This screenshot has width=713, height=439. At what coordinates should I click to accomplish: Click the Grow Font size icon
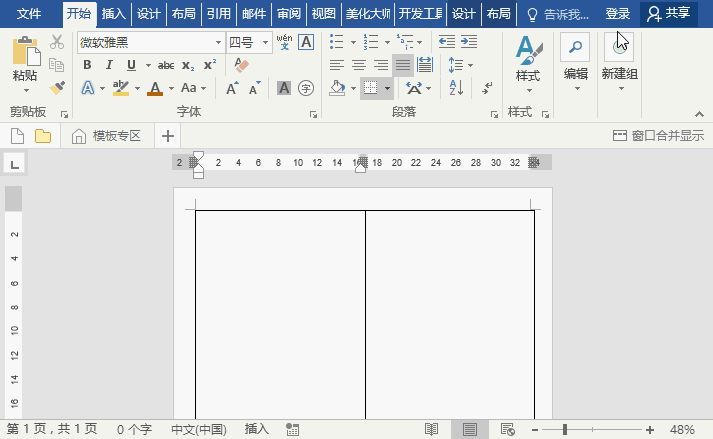click(232, 88)
